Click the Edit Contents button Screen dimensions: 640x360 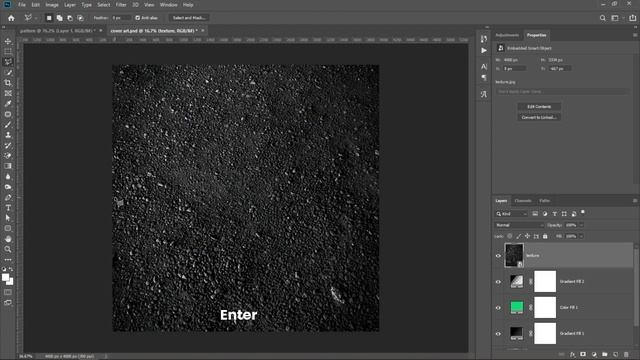539,107
